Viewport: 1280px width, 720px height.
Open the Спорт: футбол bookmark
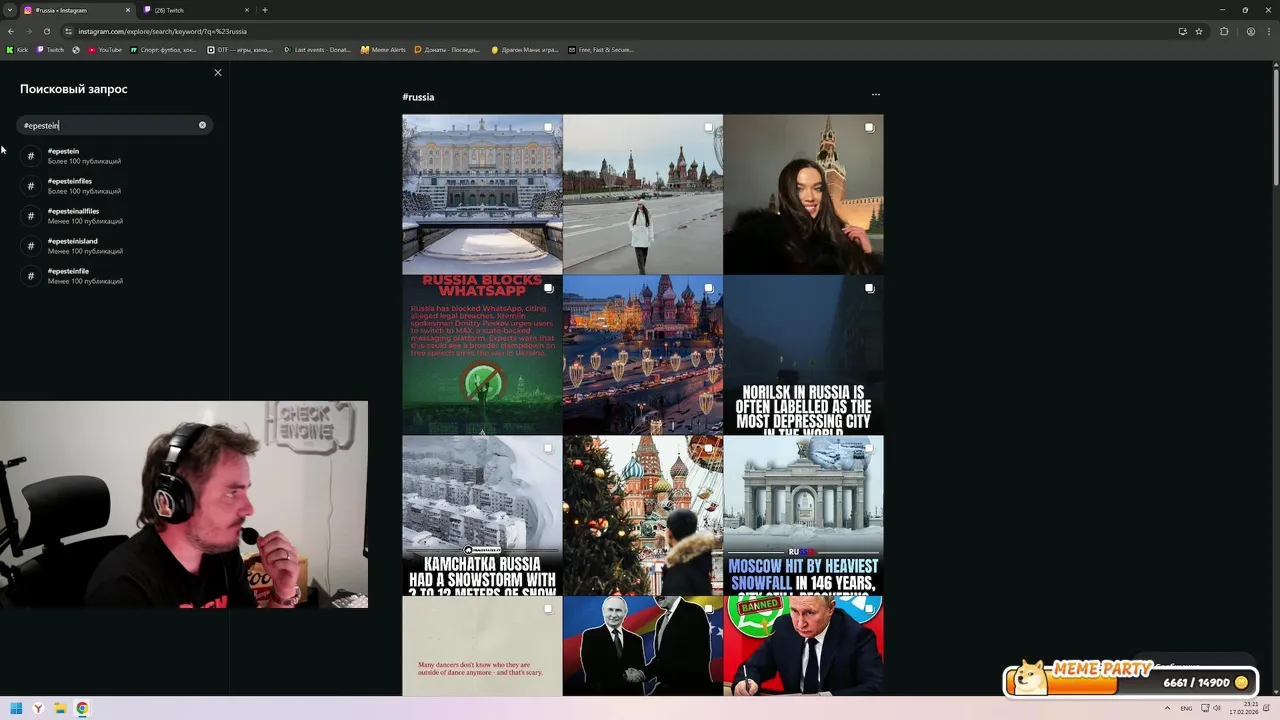pyautogui.click(x=164, y=49)
